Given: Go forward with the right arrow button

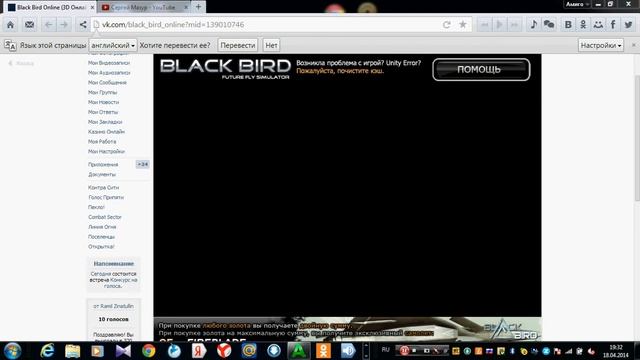Looking at the screenshot, I should coord(64,25).
